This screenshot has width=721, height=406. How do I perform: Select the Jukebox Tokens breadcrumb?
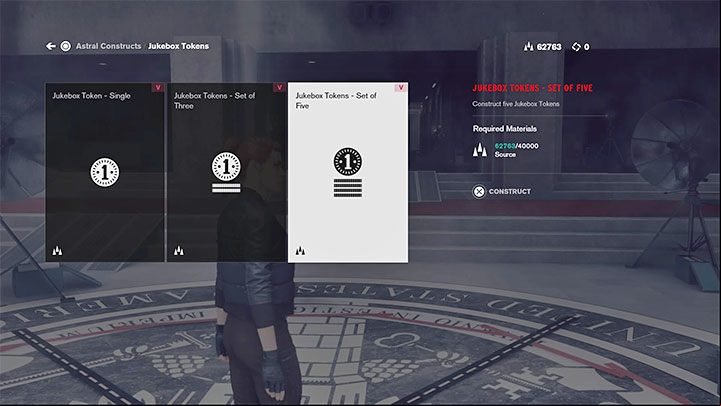coord(178,46)
